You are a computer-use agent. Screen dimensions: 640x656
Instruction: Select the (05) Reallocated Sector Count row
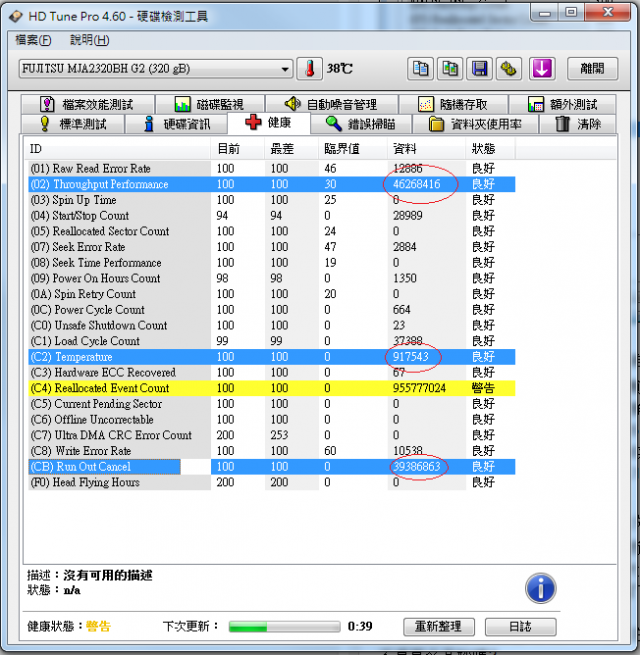[271, 231]
